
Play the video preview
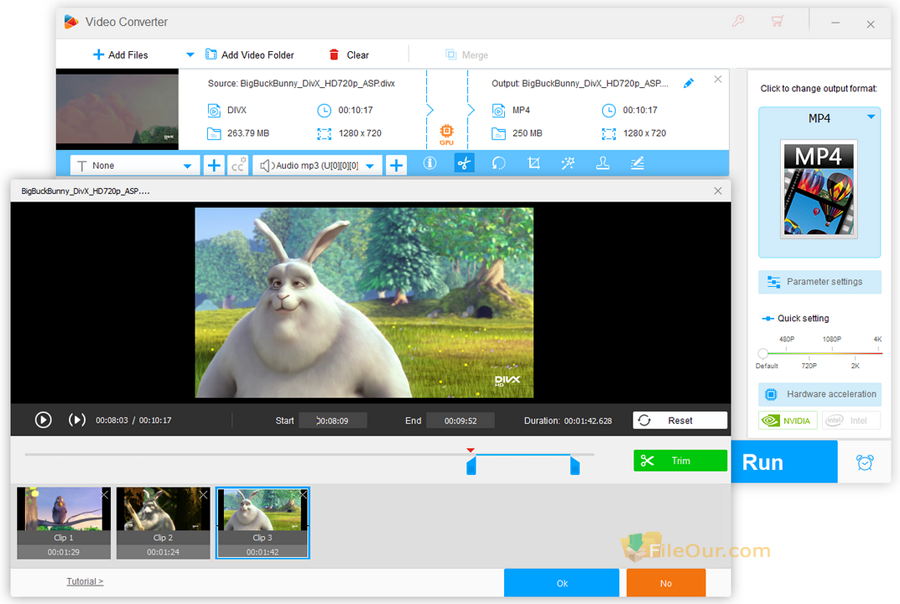43,420
